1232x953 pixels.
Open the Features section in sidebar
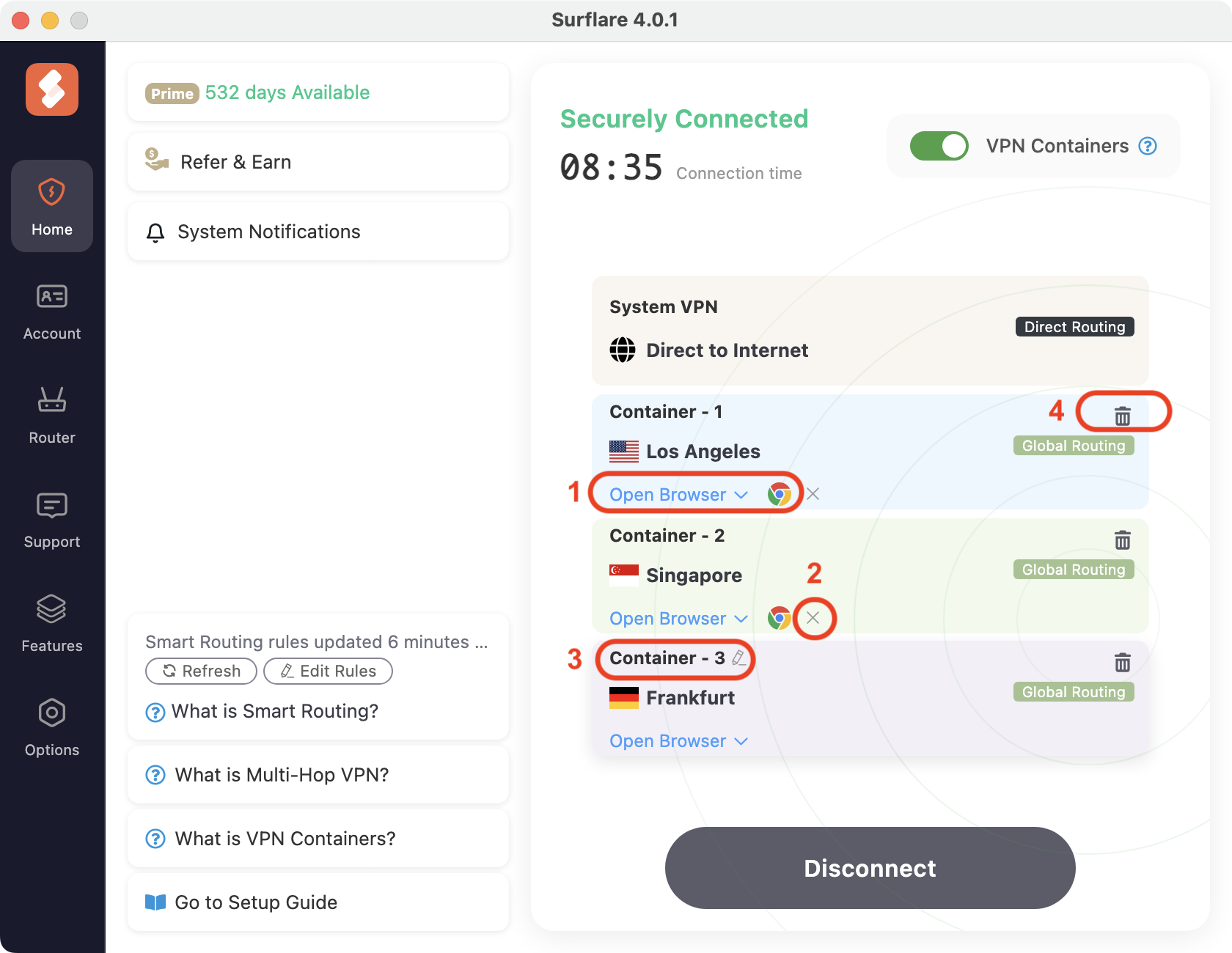click(x=52, y=624)
